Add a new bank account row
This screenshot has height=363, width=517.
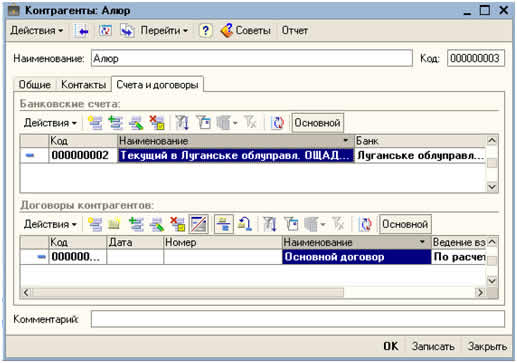[95, 123]
